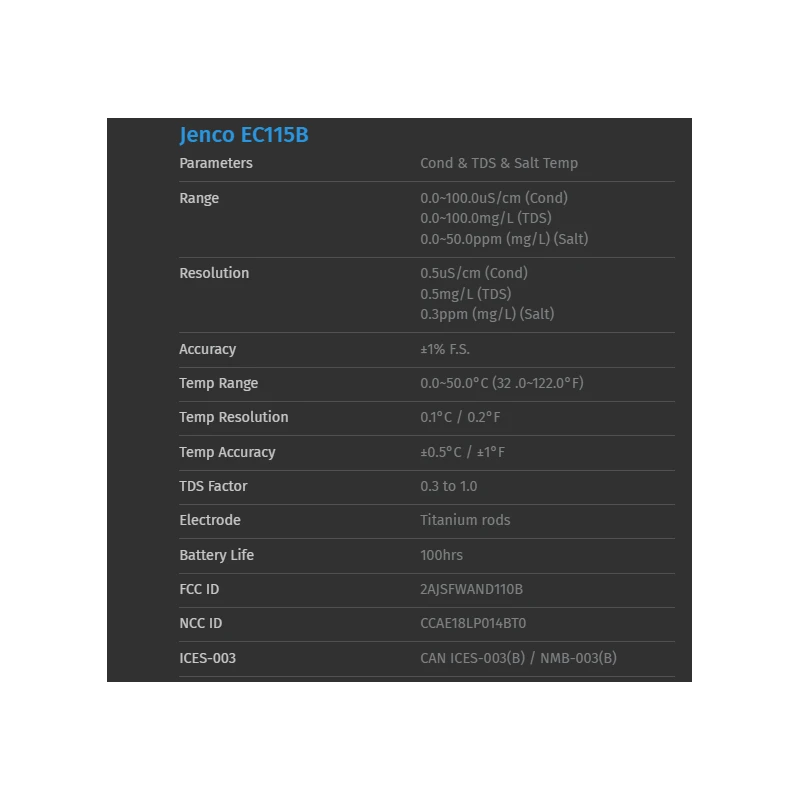Select the FCC ID code 2AJSFWAND110B
800x800 pixels.
[x=472, y=589]
